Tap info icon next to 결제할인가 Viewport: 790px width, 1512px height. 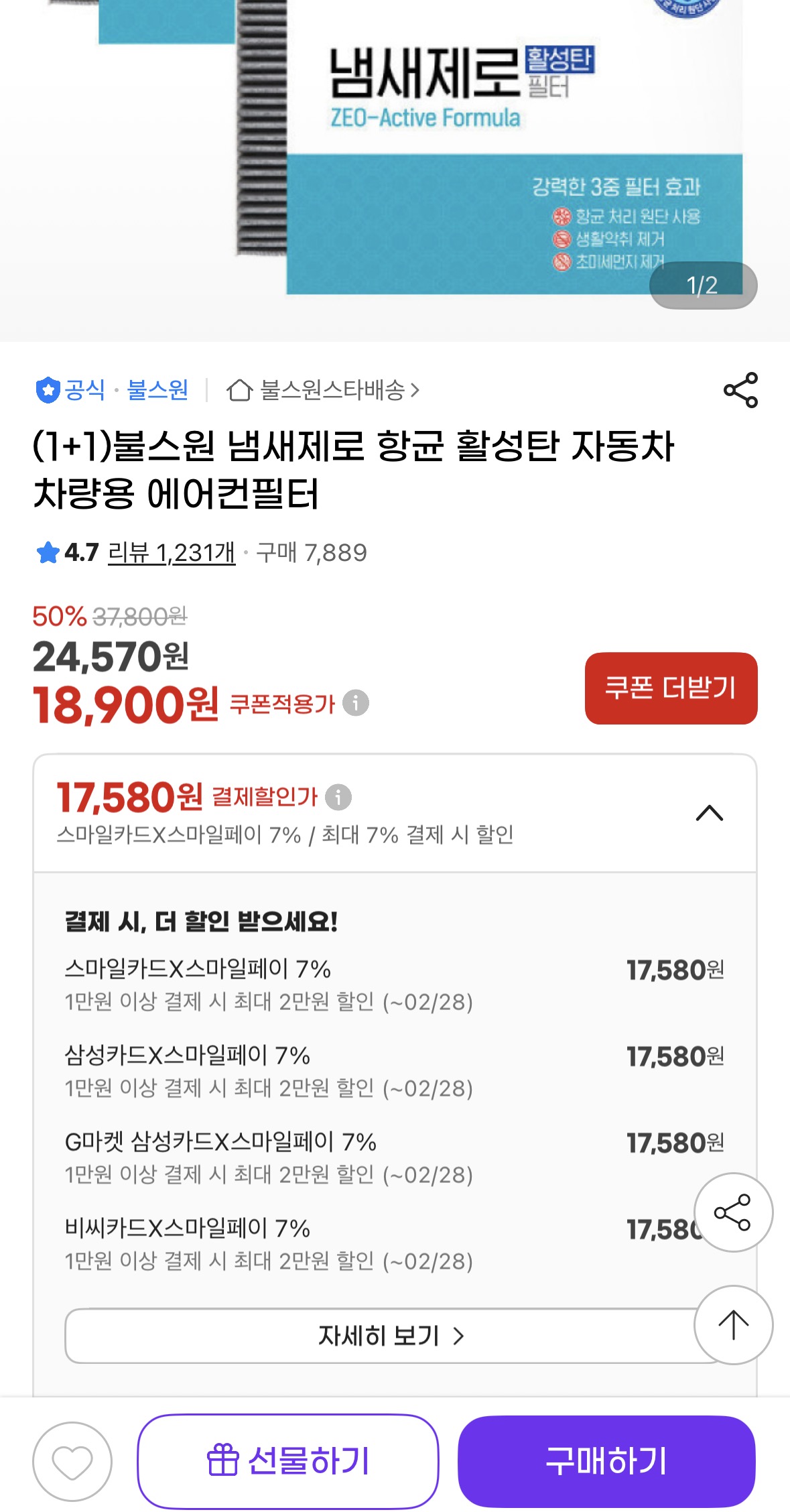(338, 797)
